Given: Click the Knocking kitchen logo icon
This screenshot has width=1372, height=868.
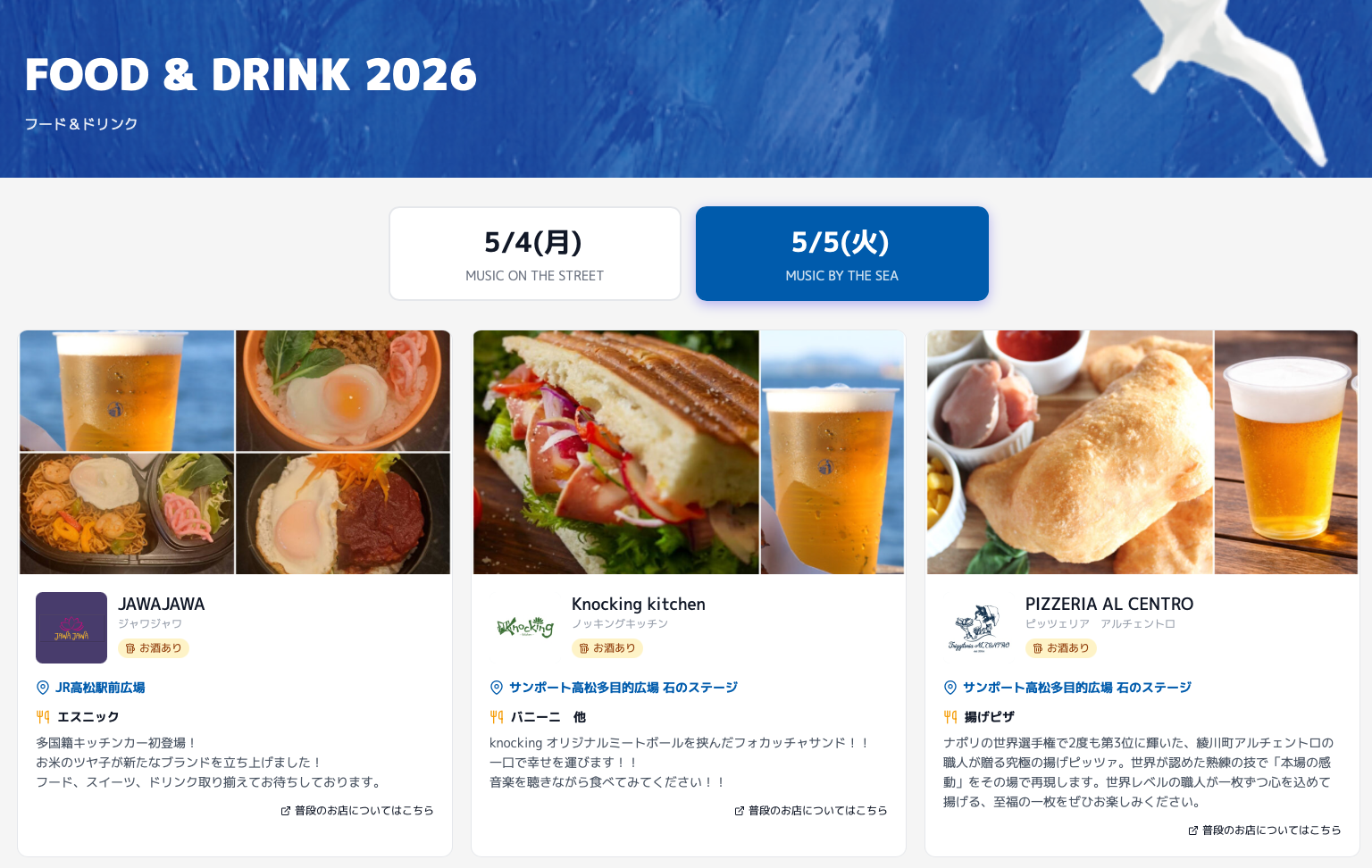Looking at the screenshot, I should pyautogui.click(x=525, y=628).
